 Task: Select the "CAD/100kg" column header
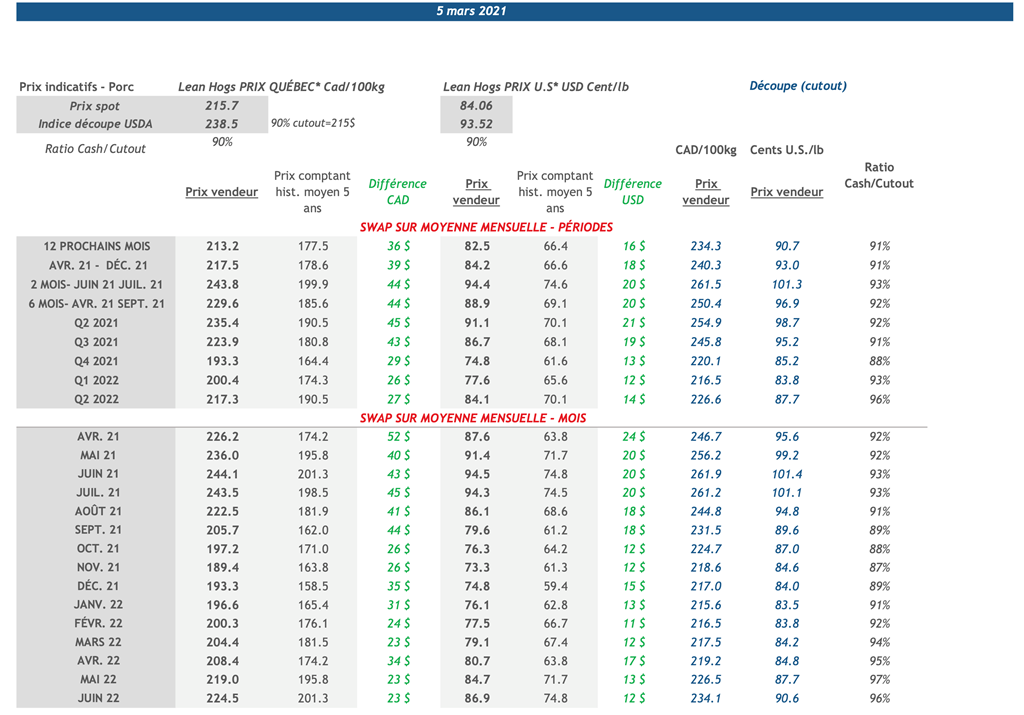coord(706,150)
